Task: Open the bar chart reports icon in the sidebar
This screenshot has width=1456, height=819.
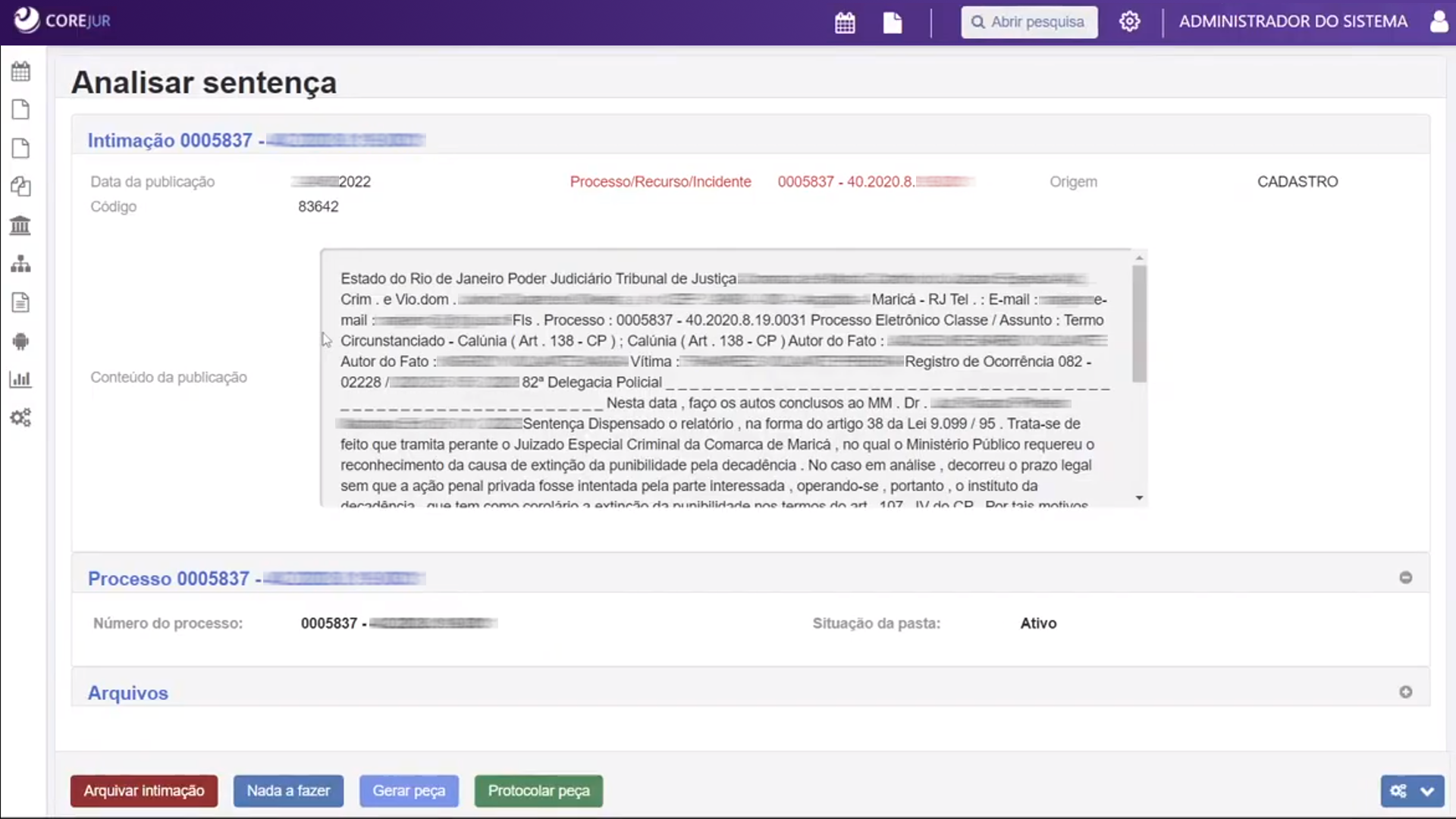Action: (x=20, y=379)
